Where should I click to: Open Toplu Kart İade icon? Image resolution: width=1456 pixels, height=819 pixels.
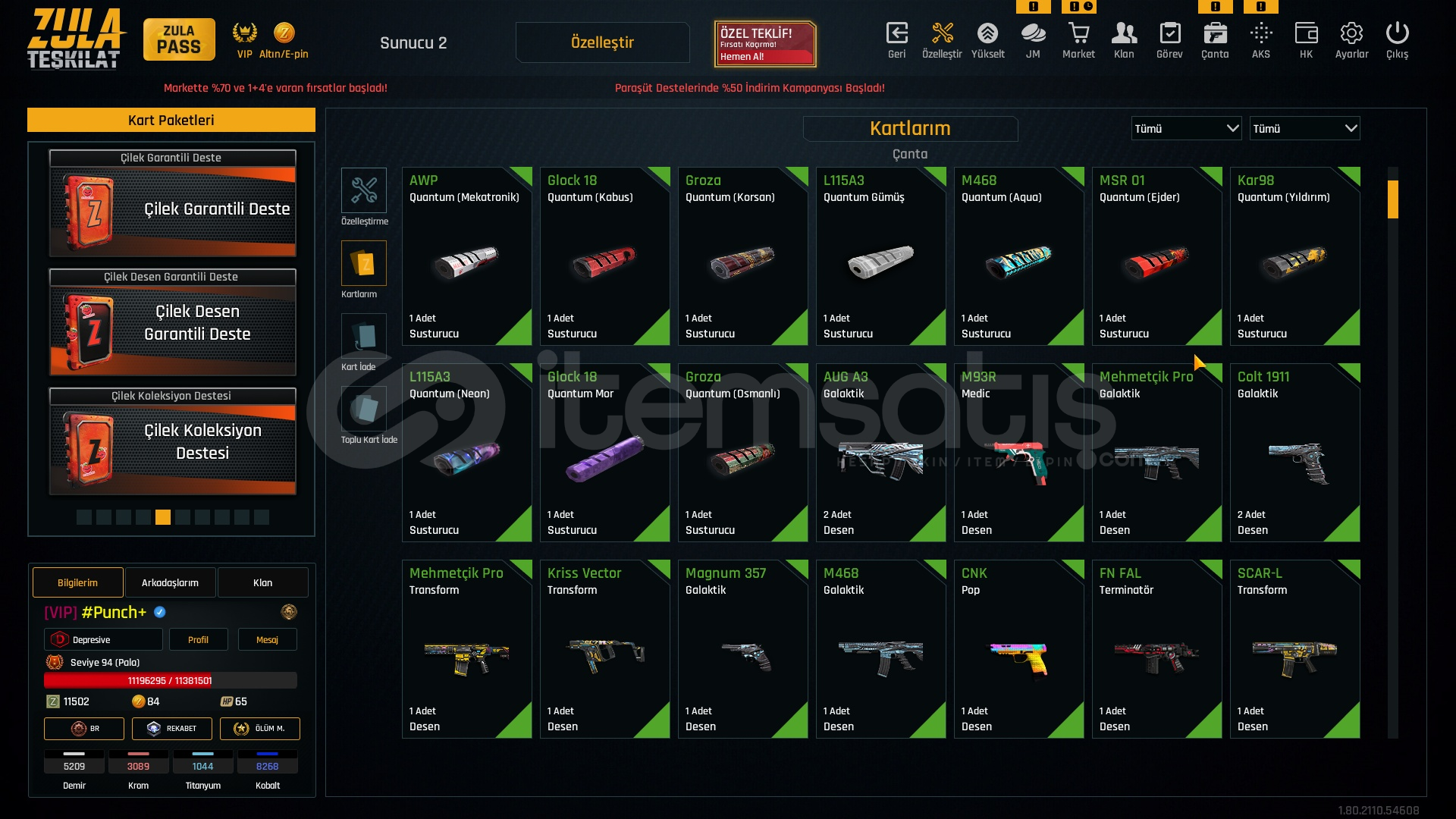(x=364, y=409)
